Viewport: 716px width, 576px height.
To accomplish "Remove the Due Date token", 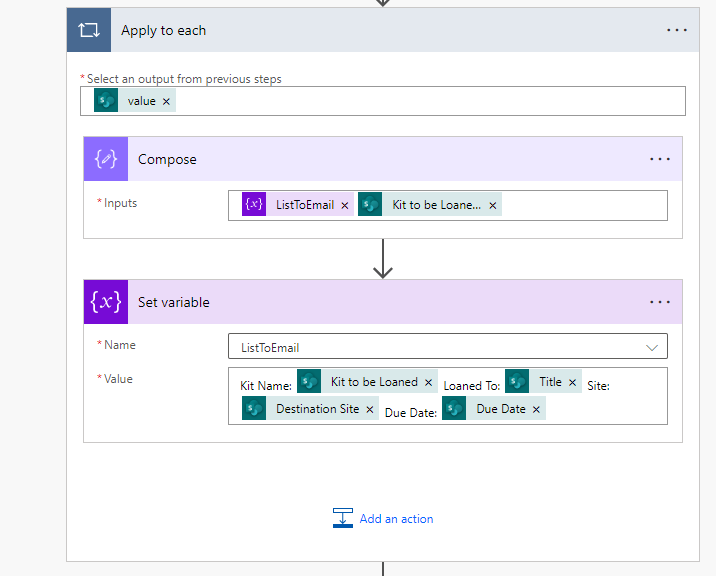I will (x=537, y=409).
